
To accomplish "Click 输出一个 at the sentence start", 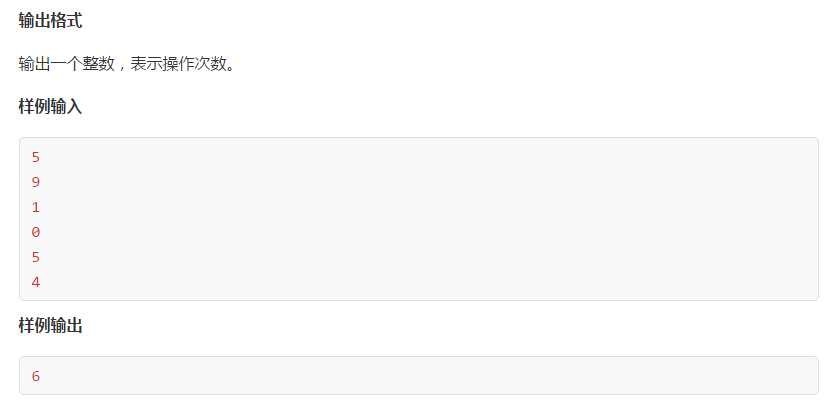I will tap(50, 65).
